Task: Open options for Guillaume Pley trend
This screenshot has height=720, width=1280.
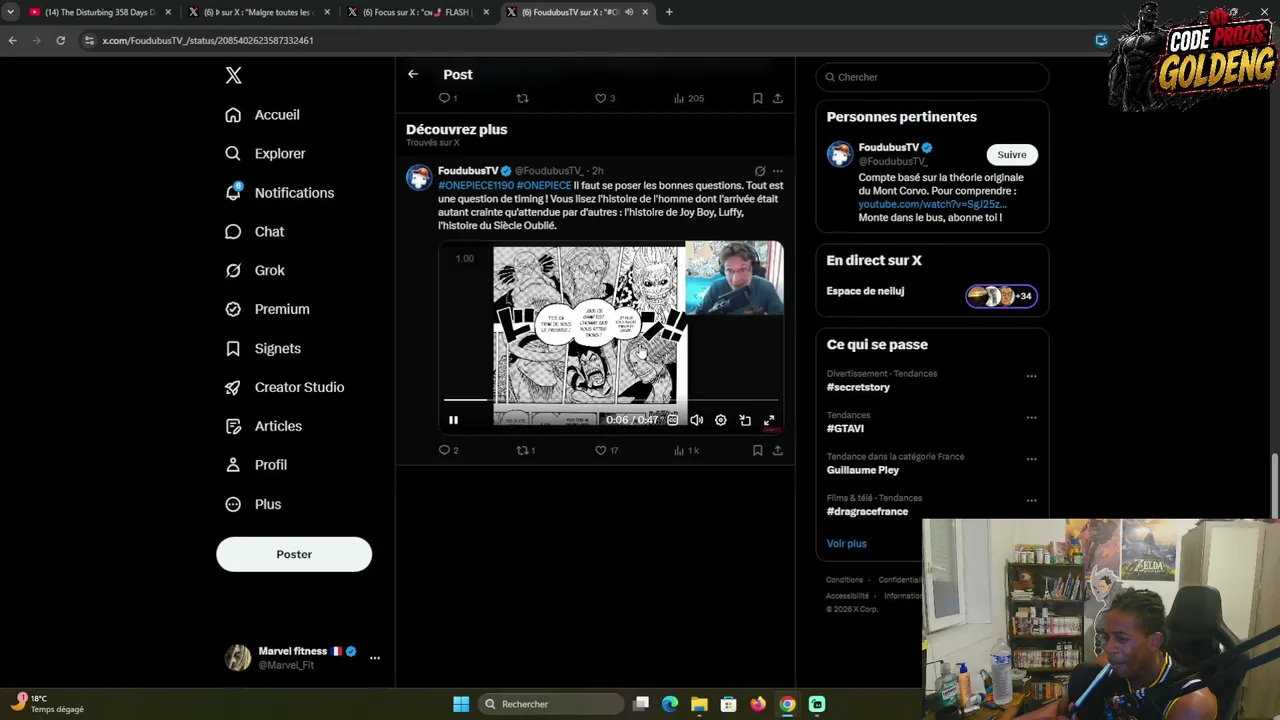Action: click(x=1031, y=460)
